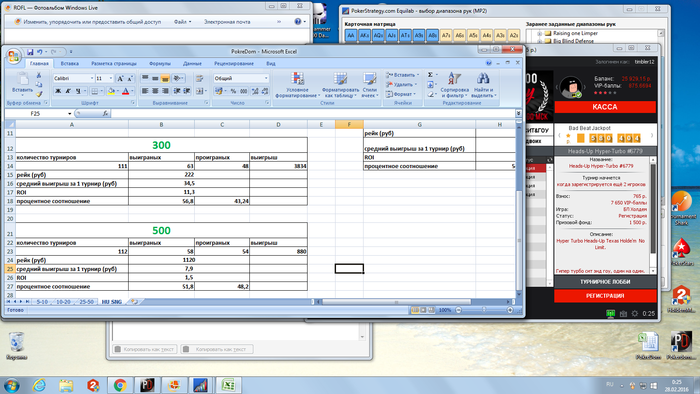
Task: Open fill color dropdown arrow
Action: click(117, 91)
